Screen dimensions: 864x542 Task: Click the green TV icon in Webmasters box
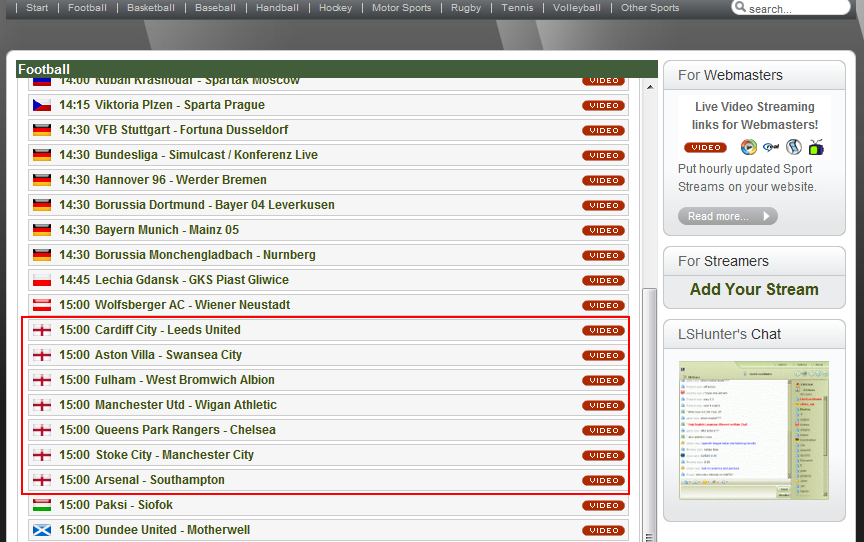[x=816, y=147]
